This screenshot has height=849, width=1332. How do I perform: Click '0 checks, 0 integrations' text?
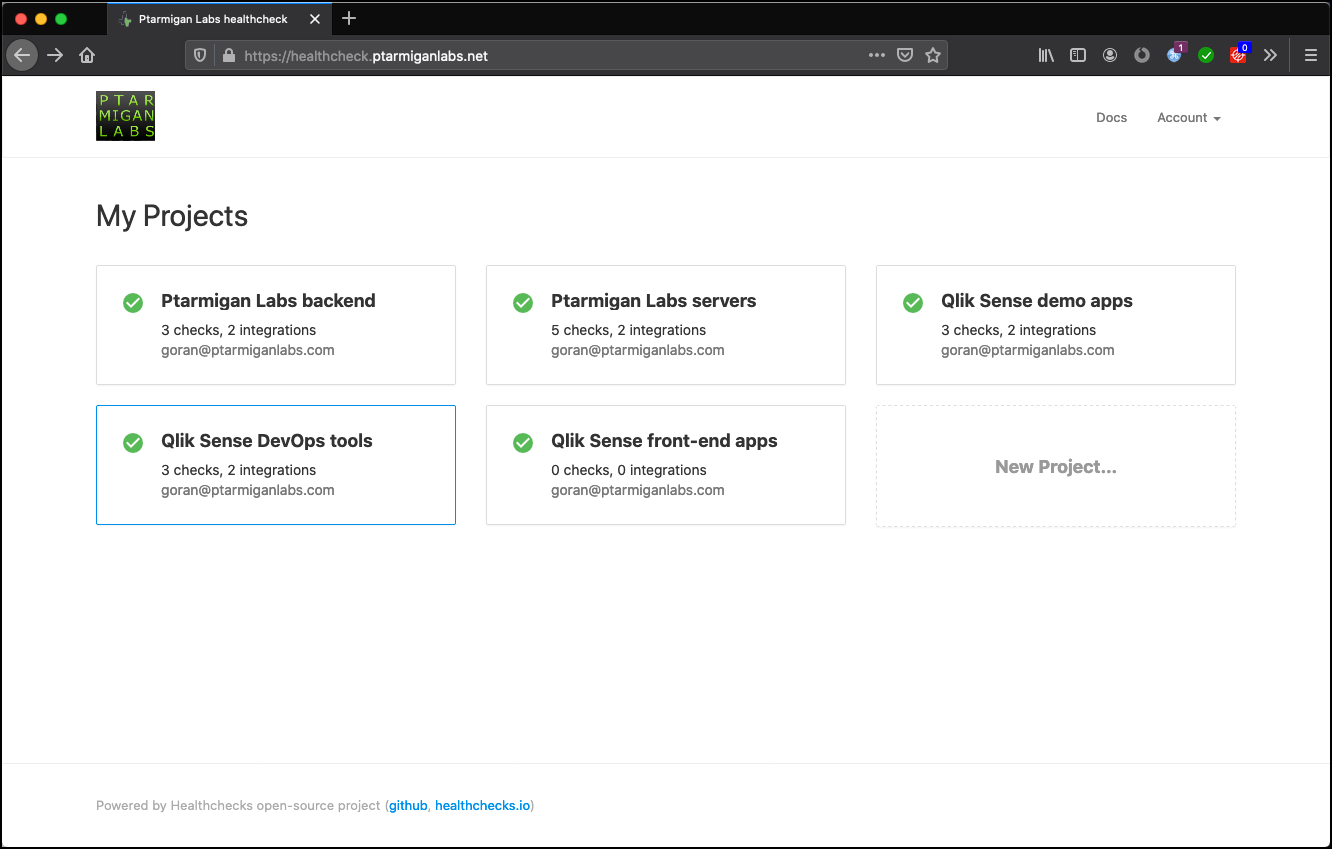[628, 470]
